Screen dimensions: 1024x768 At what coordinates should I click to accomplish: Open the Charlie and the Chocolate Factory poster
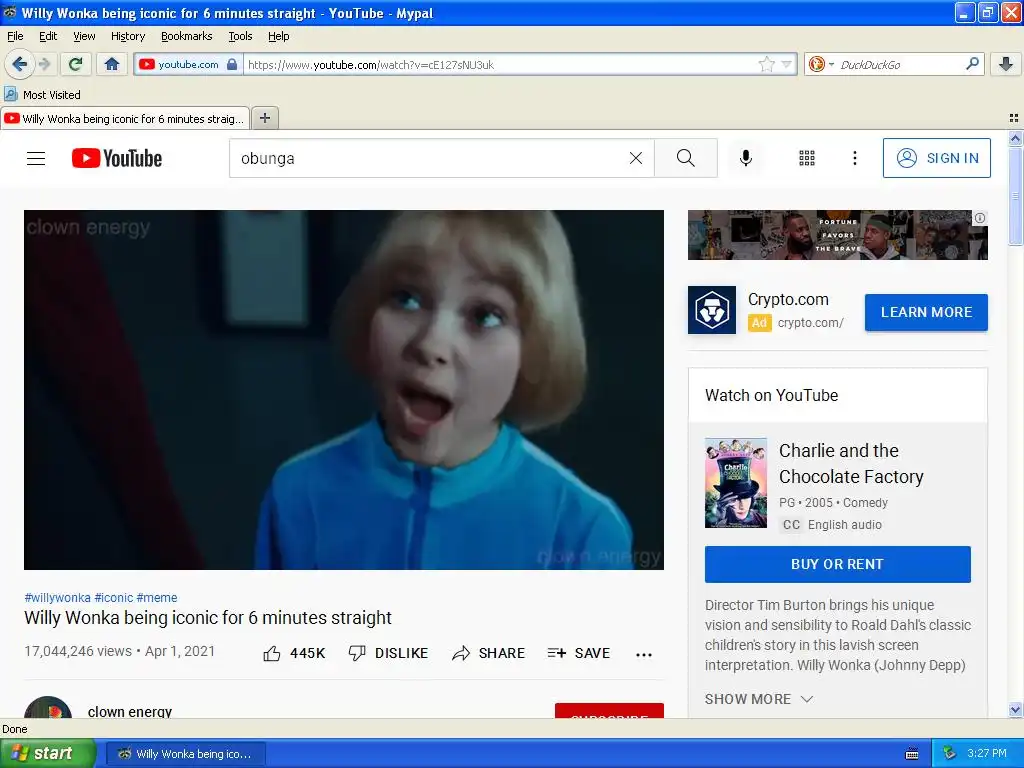(x=735, y=483)
